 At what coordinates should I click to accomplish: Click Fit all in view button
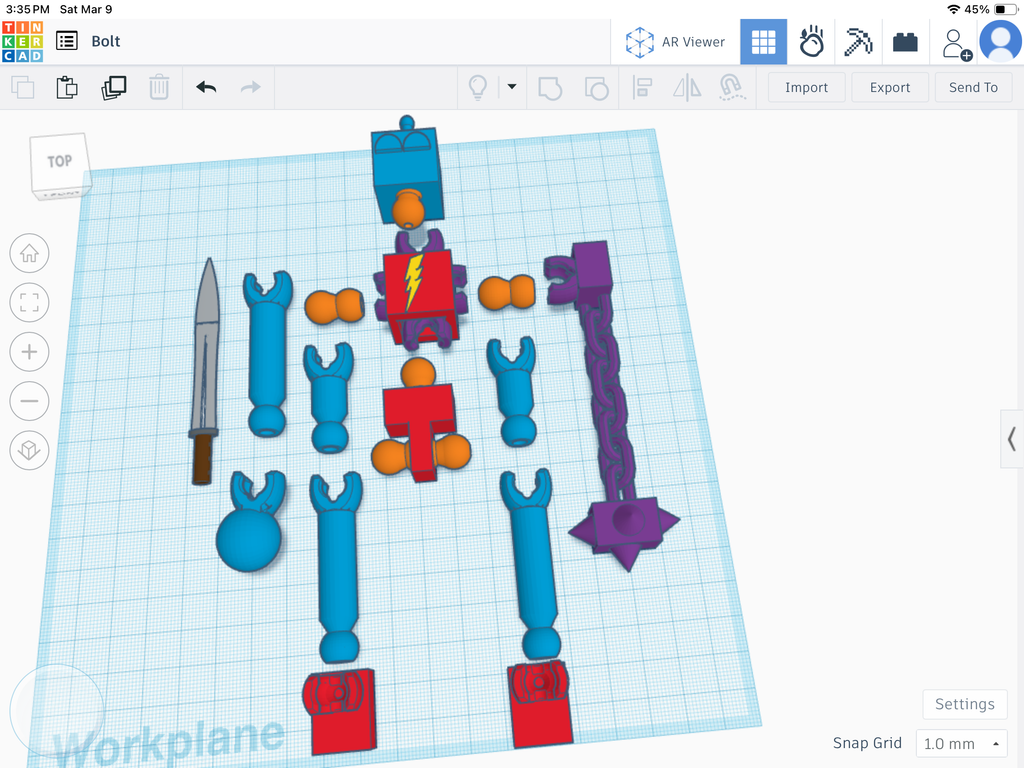tap(29, 302)
